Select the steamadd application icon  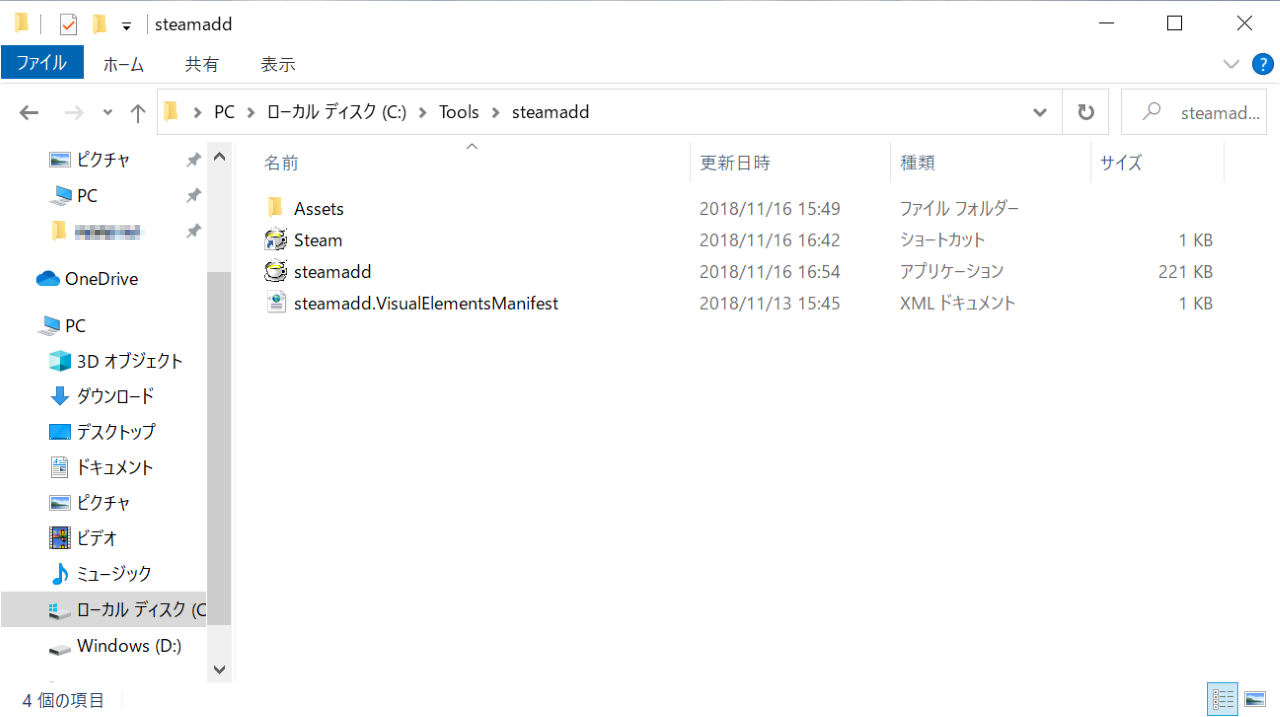(x=276, y=271)
